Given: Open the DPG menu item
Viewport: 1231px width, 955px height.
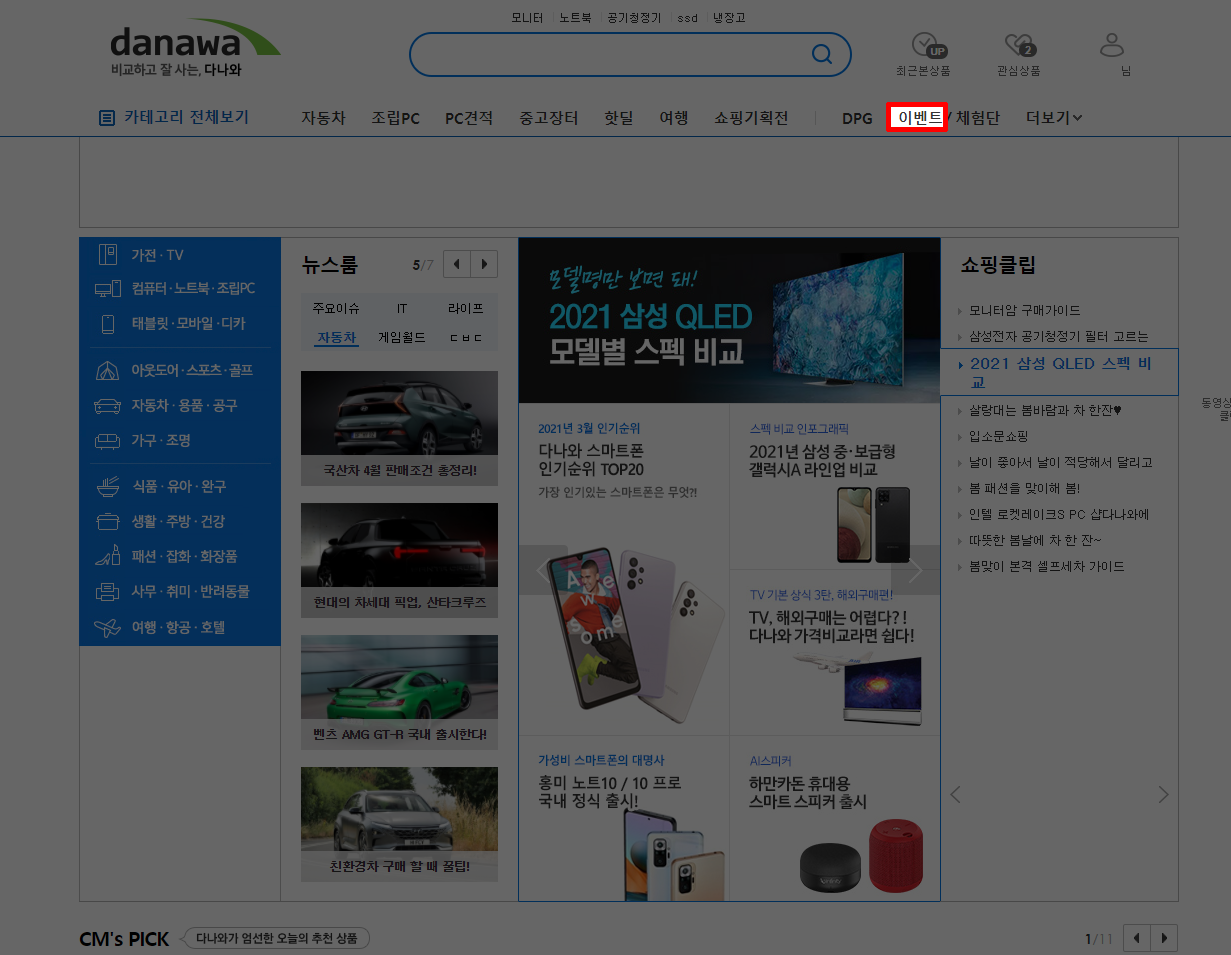Looking at the screenshot, I should click(857, 118).
